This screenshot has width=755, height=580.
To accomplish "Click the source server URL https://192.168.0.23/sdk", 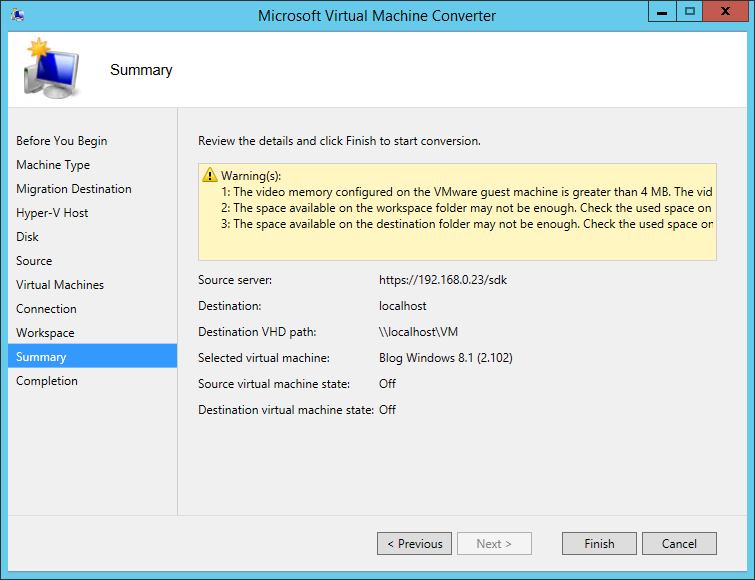I will 443,280.
